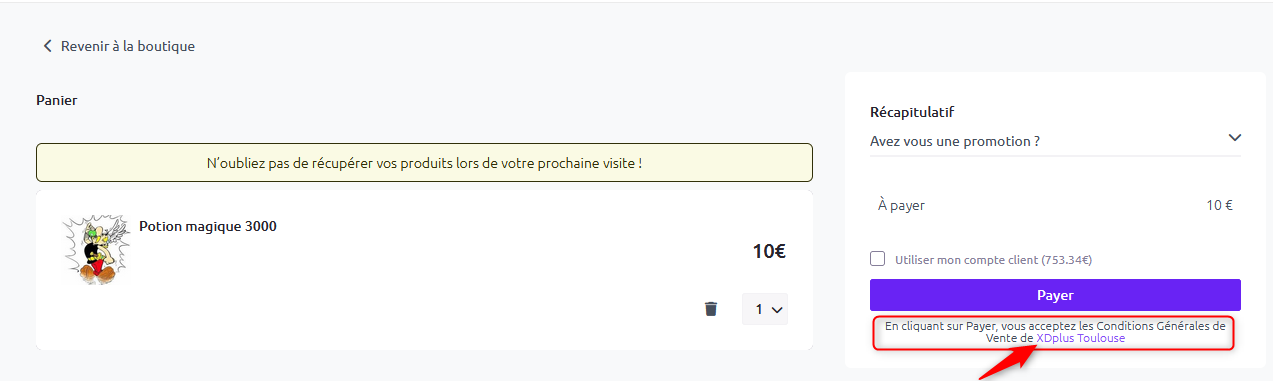This screenshot has height=381, width=1273.
Task: Expand the Avez vous une promotion section
Action: tap(1055, 140)
